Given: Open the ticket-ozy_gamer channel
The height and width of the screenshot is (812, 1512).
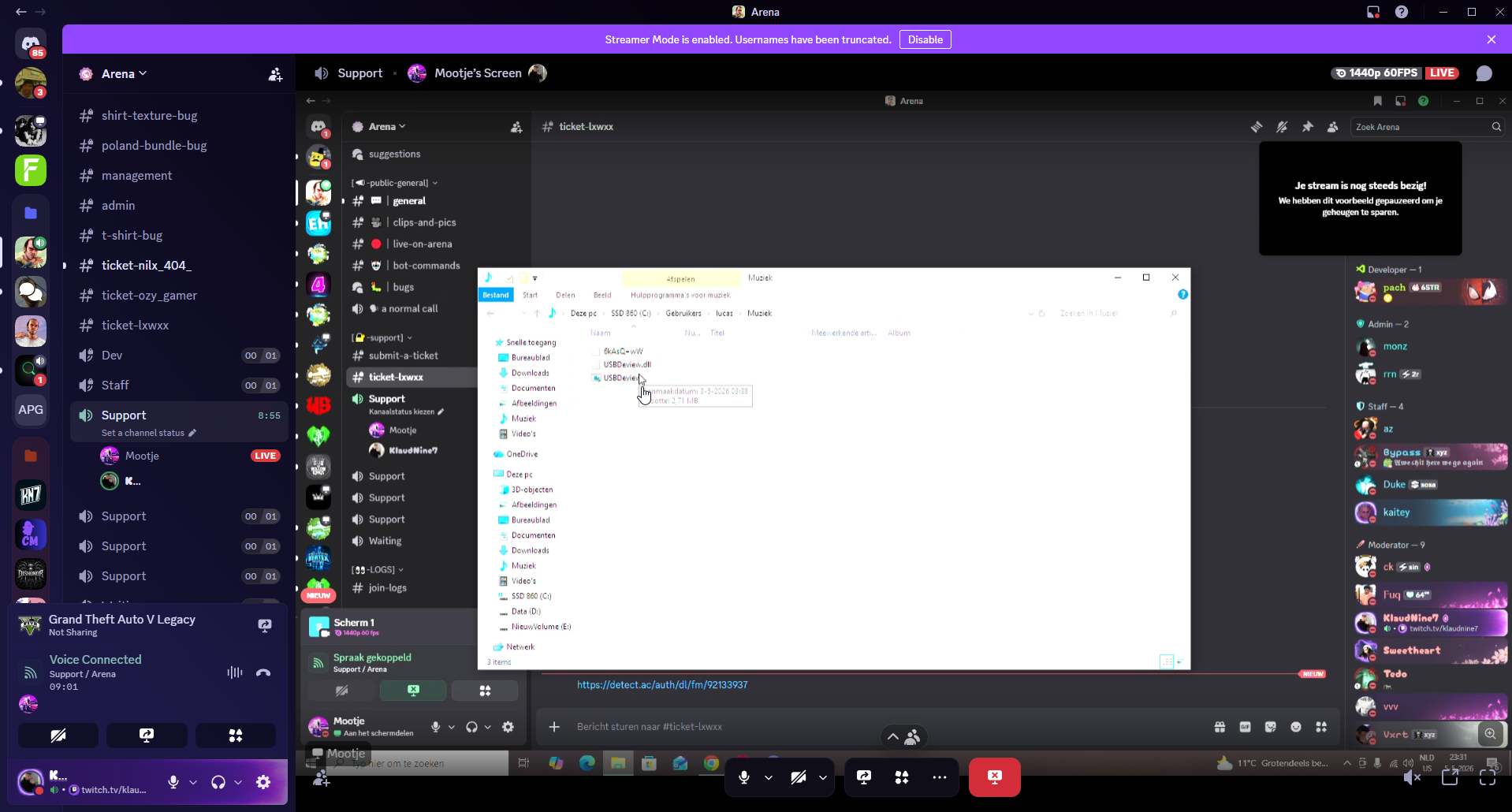Looking at the screenshot, I should [179, 296].
